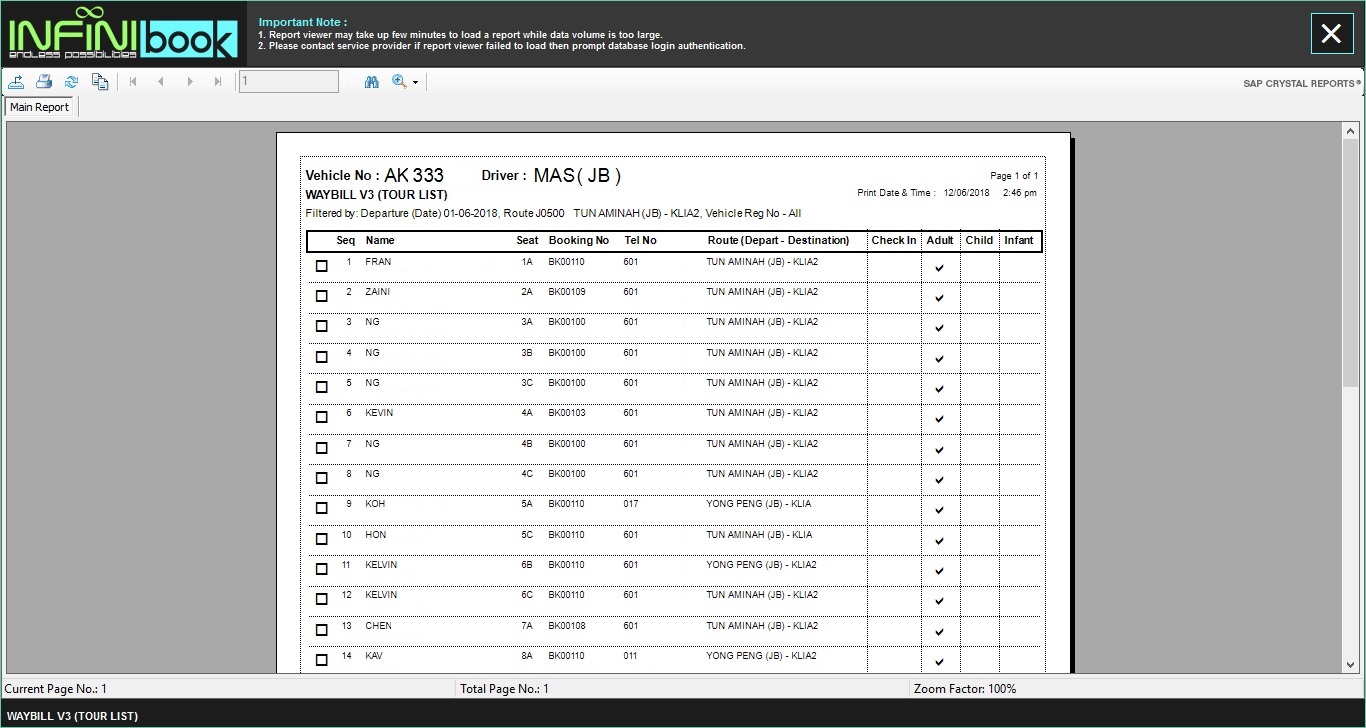Go to next page arrow
Viewport: 1366px width, 728px height.
[x=190, y=82]
